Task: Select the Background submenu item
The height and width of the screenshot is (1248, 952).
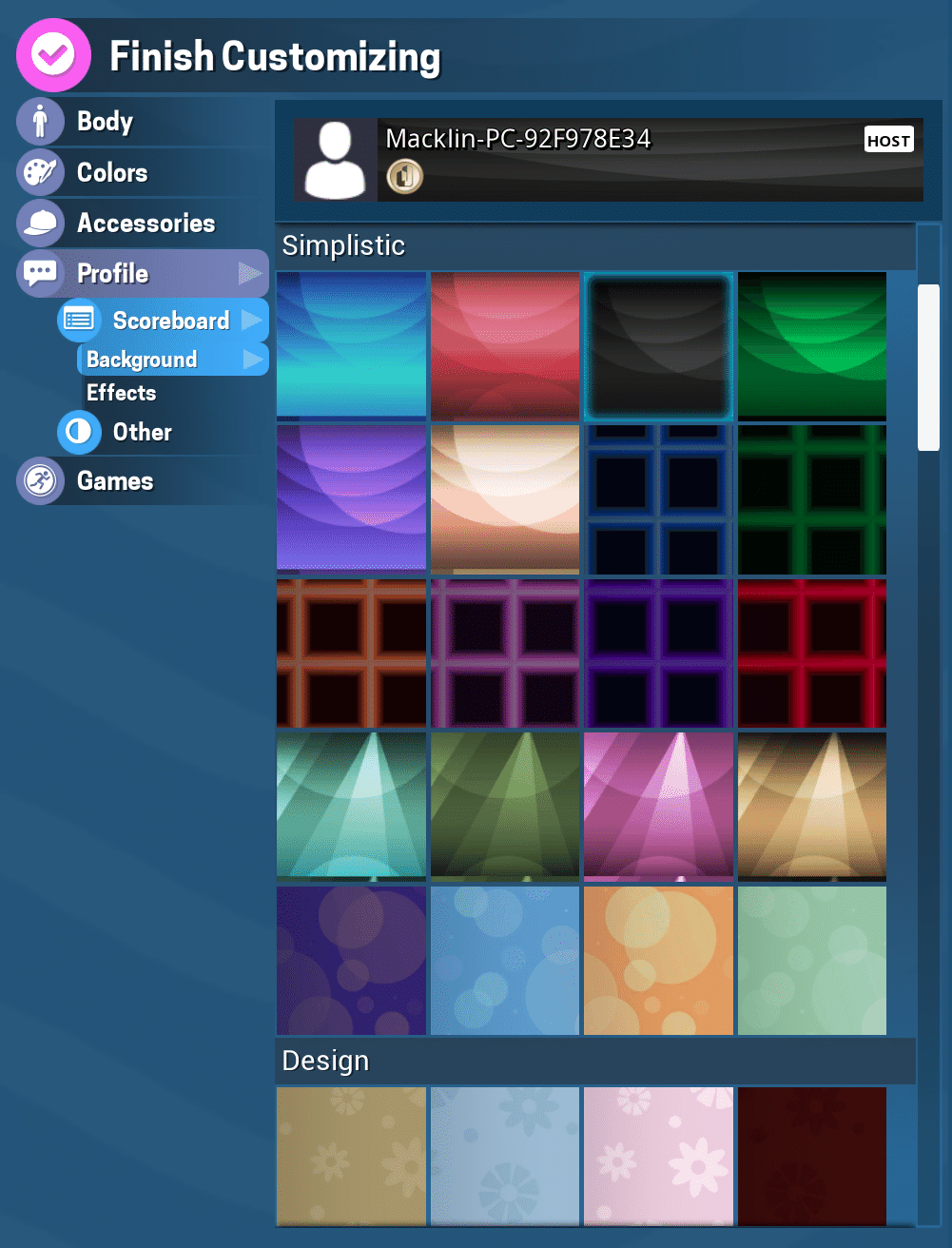Action: pyautogui.click(x=142, y=360)
